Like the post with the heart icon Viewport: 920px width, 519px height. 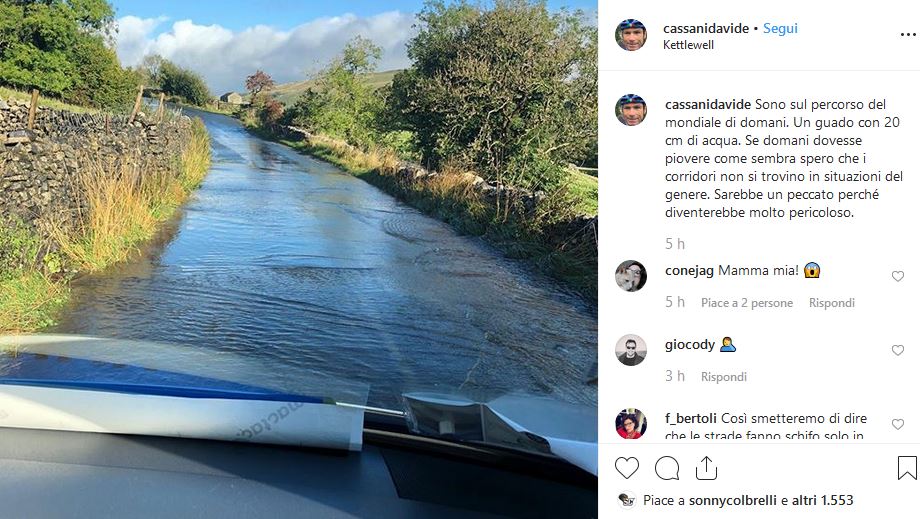[627, 468]
